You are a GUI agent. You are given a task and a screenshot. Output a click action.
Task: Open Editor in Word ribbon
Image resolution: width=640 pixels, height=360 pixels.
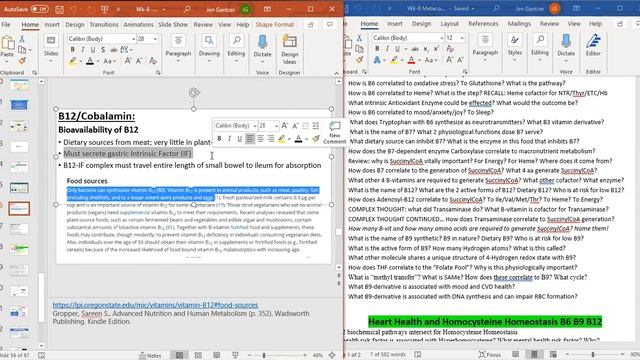[x=593, y=46]
